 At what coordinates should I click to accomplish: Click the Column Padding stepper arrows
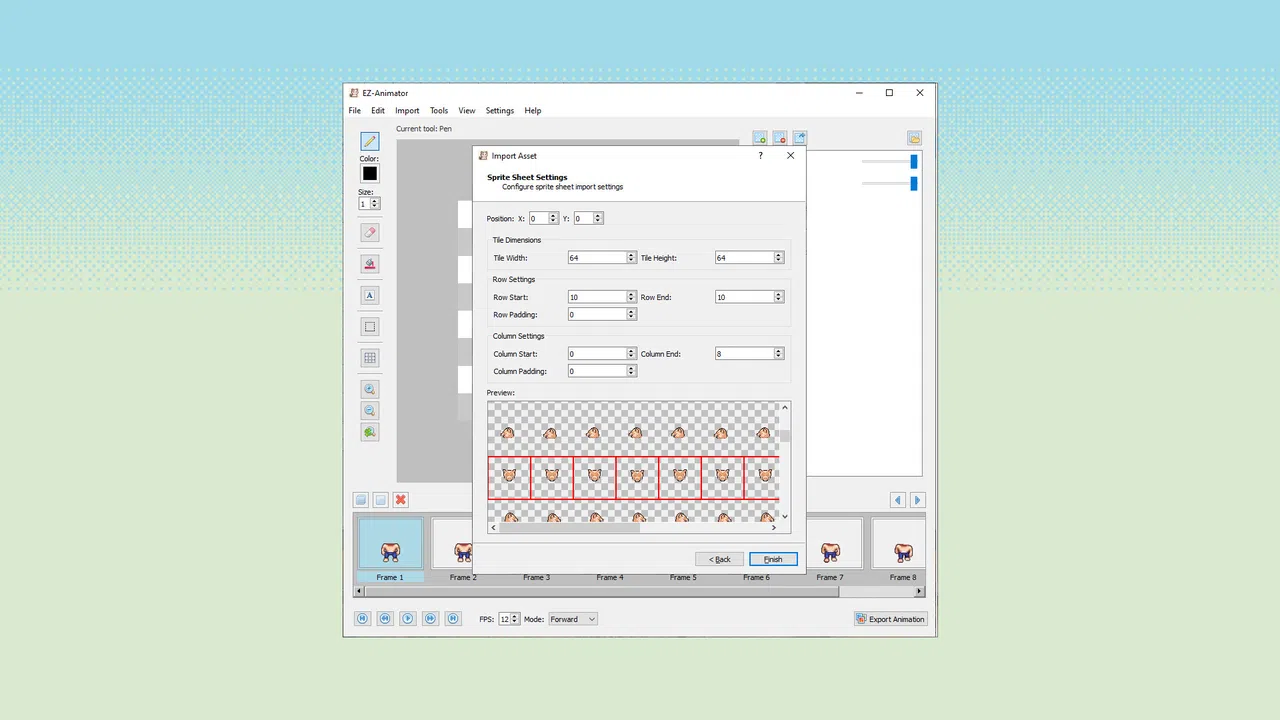[x=632, y=371]
